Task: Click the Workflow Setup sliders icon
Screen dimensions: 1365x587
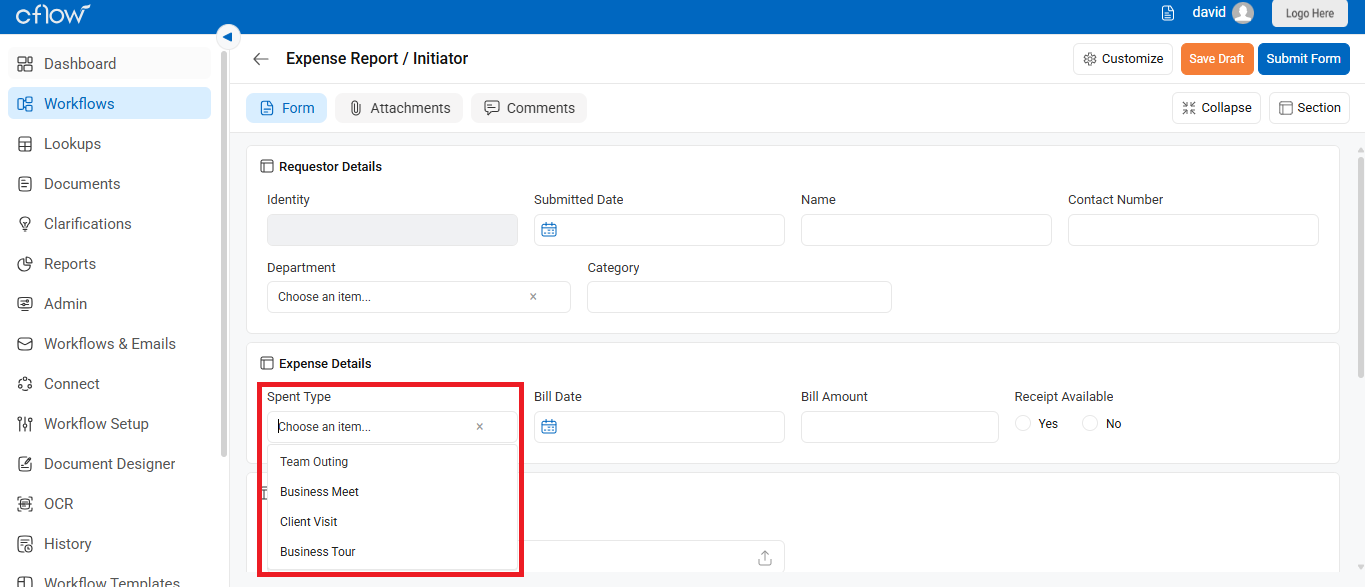Action: point(25,423)
